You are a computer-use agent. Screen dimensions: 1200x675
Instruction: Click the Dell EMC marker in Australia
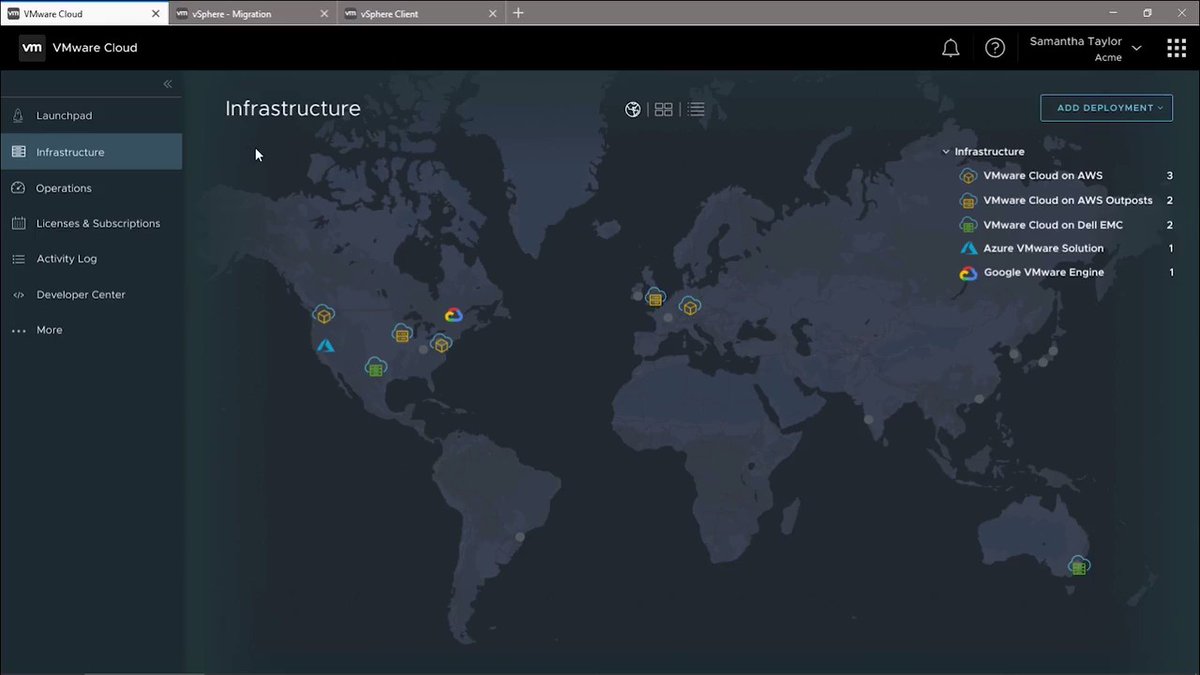1078,565
